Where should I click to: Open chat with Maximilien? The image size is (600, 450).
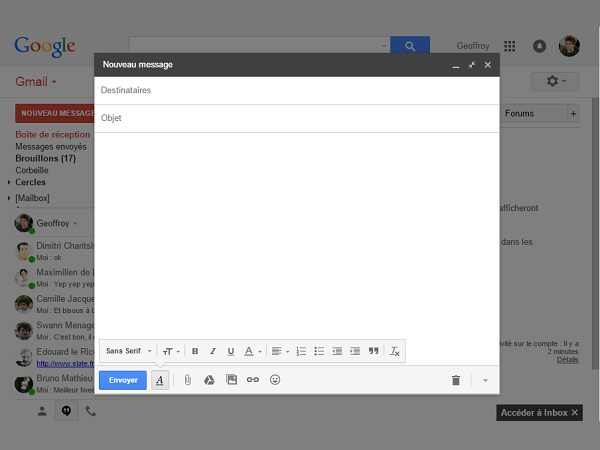pos(54,278)
